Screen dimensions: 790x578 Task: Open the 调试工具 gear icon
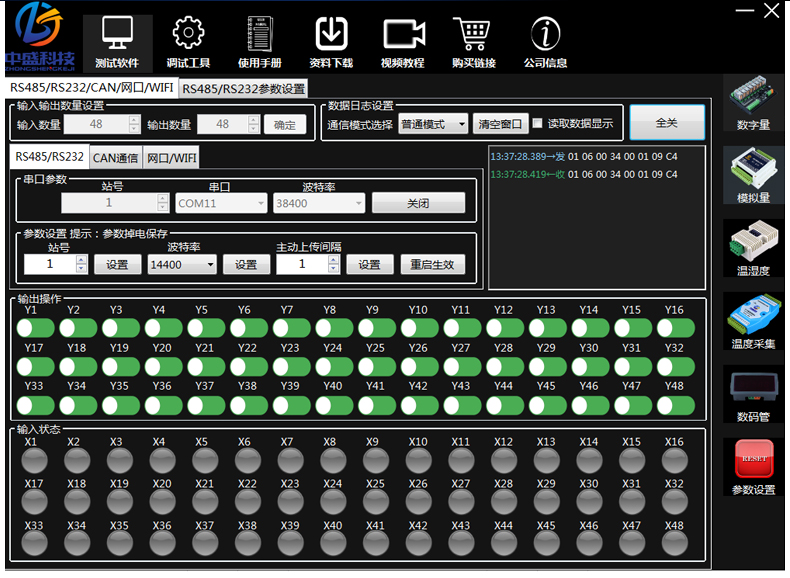click(188, 34)
